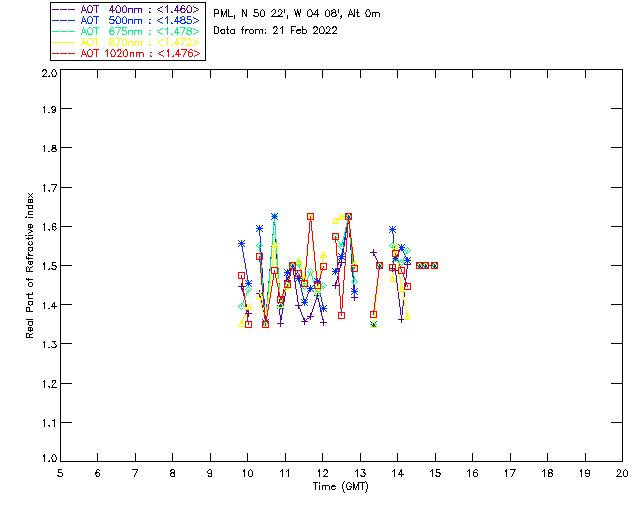The image size is (640, 512).
Task: Click the 15 x-axis tick label
Action: click(435, 473)
